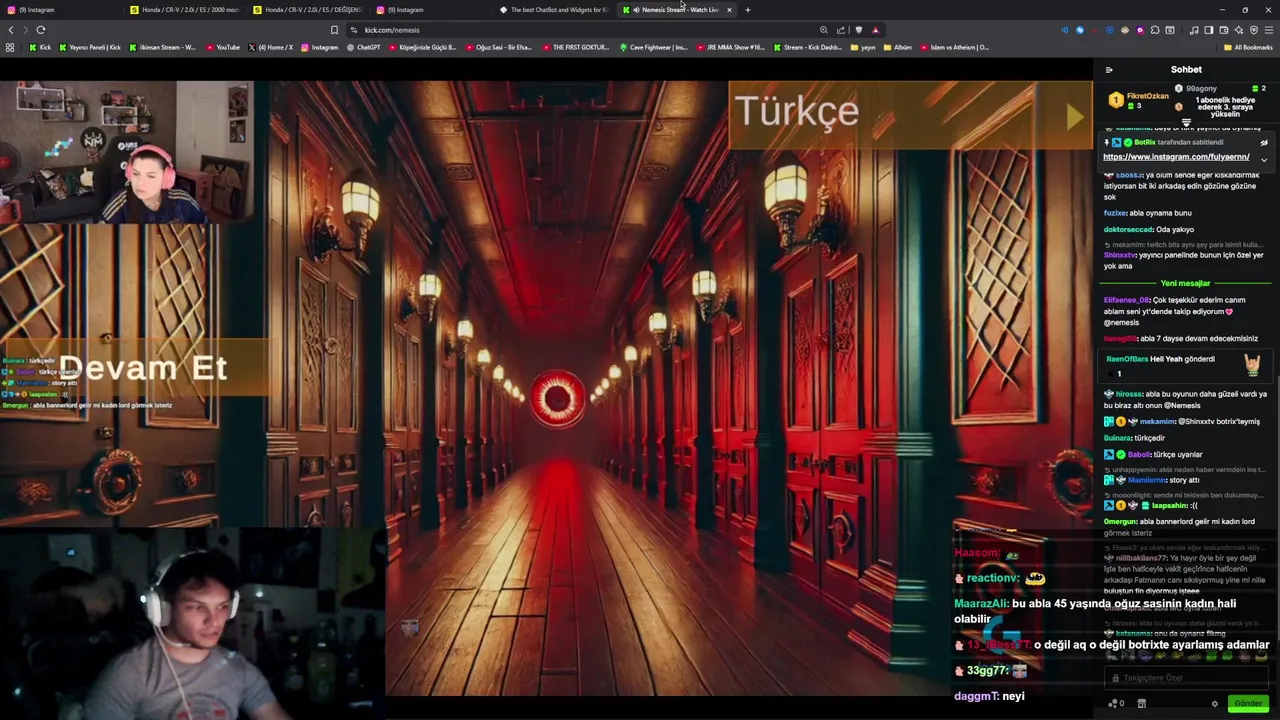
Task: Click the share icon in address bar
Action: coord(841,30)
